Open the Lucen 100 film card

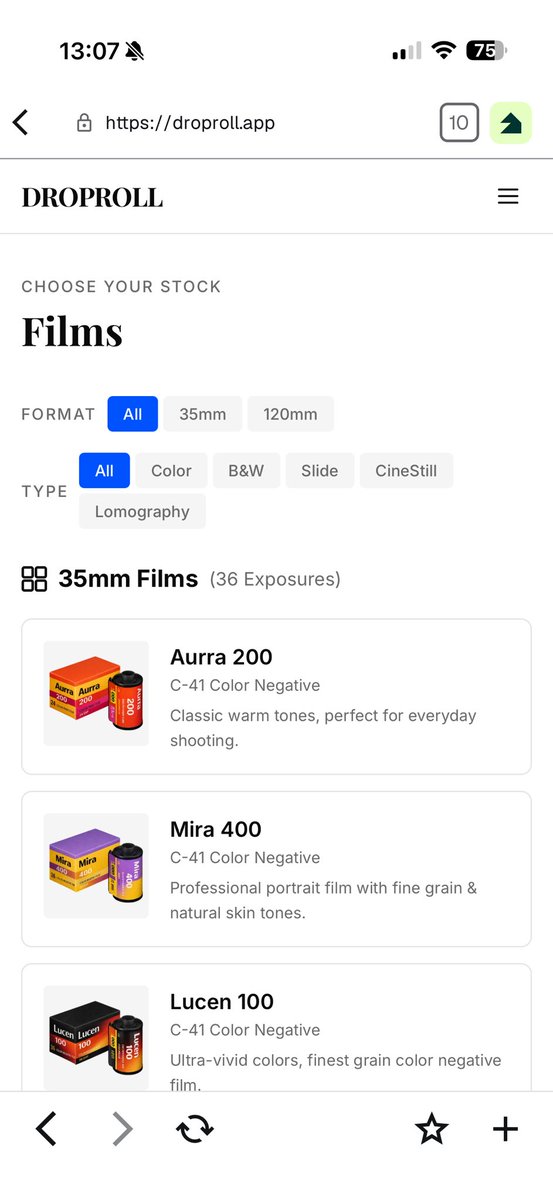click(276, 1027)
